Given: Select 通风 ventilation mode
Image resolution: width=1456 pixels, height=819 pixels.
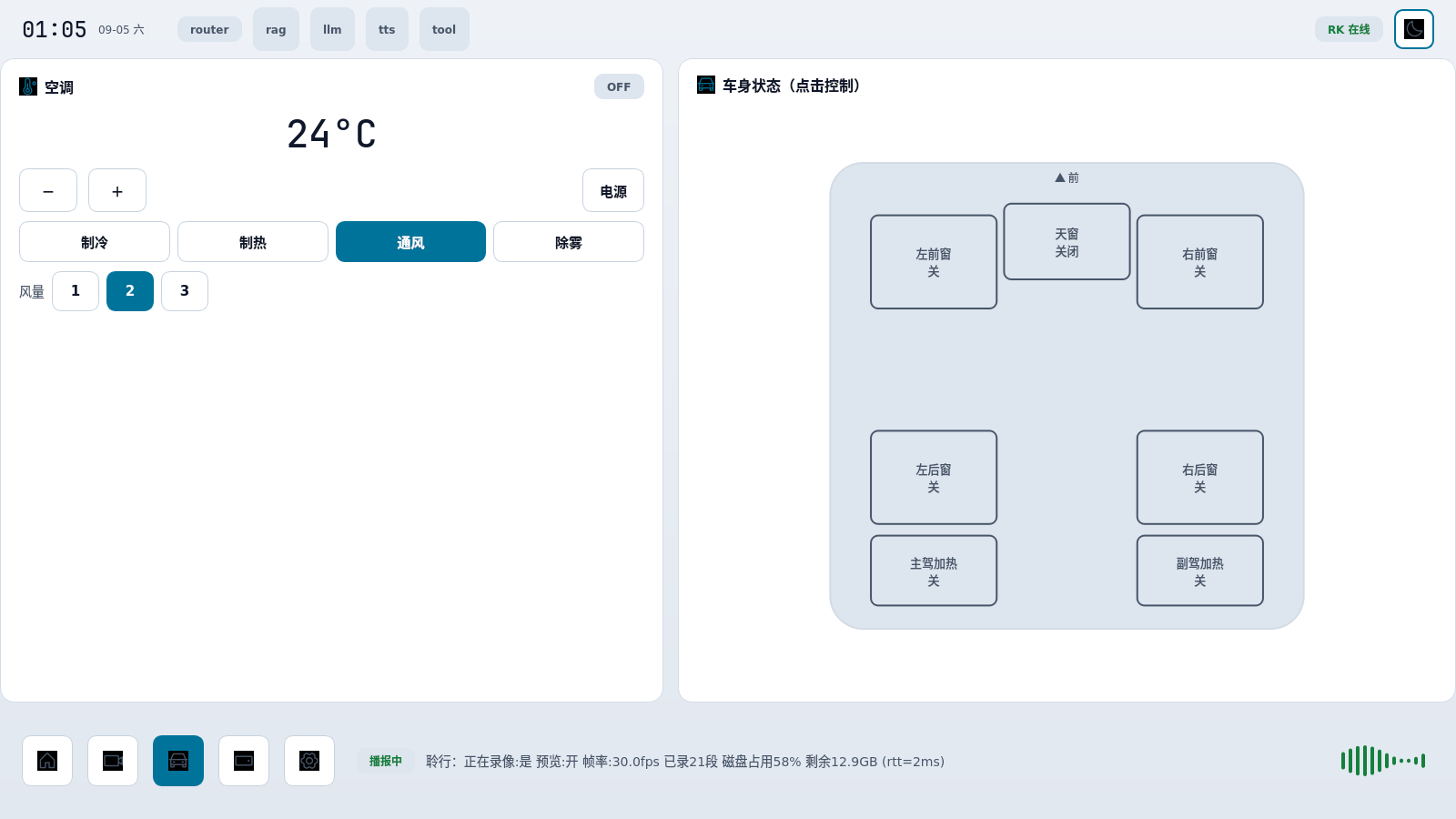Looking at the screenshot, I should point(410,242).
